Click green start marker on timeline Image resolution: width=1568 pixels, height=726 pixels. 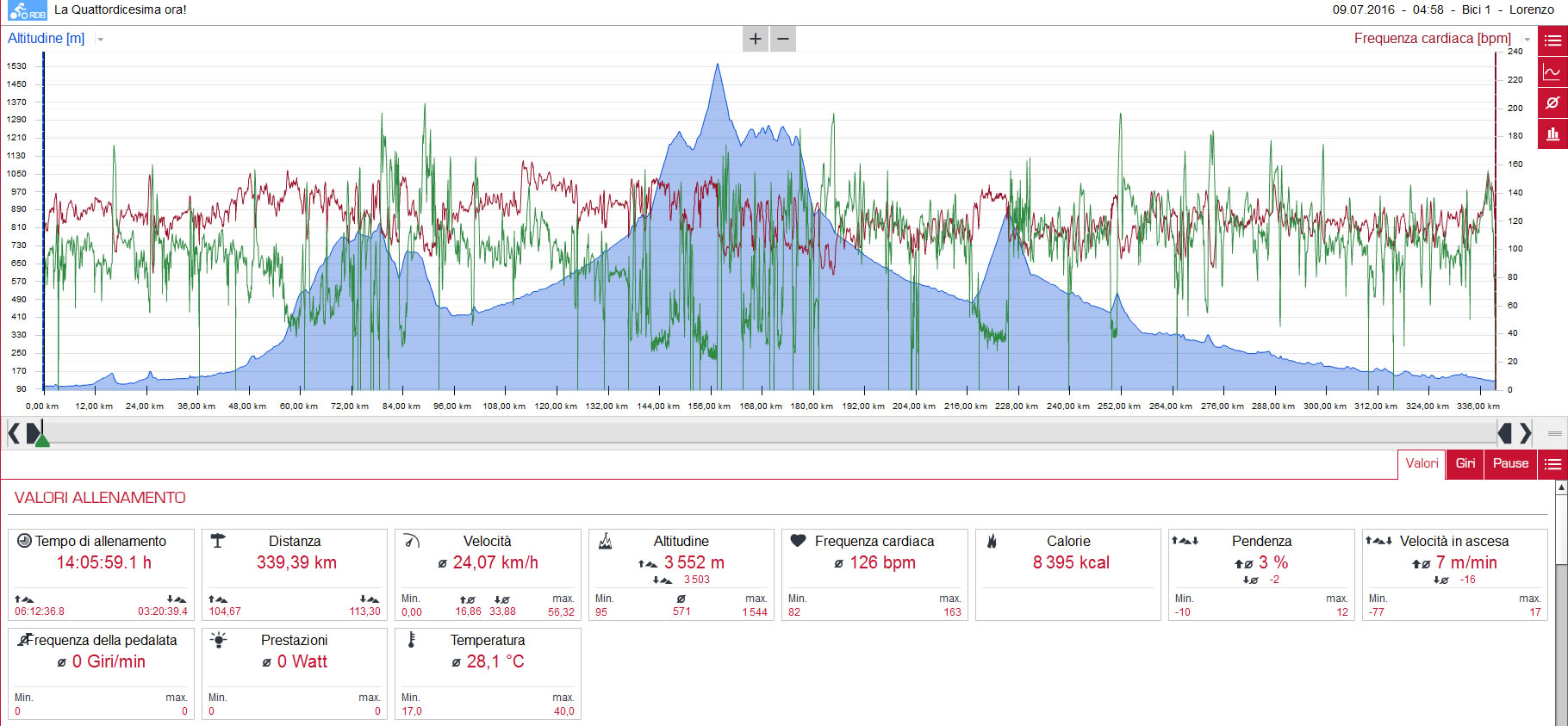42,440
